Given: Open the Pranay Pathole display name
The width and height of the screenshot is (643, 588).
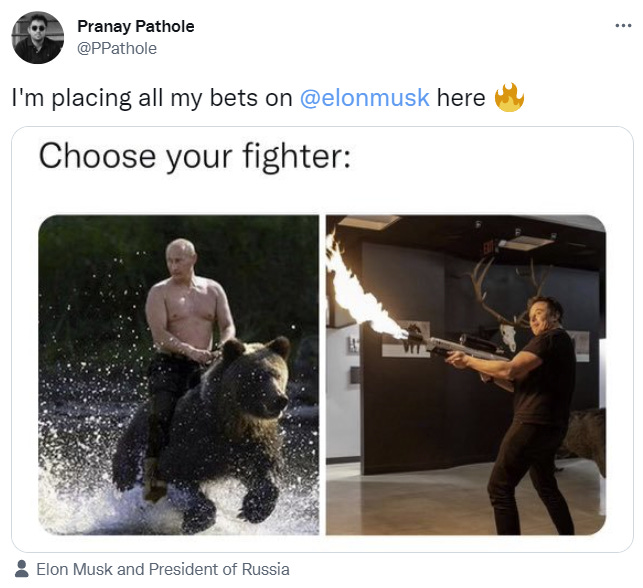Looking at the screenshot, I should coord(136,26).
